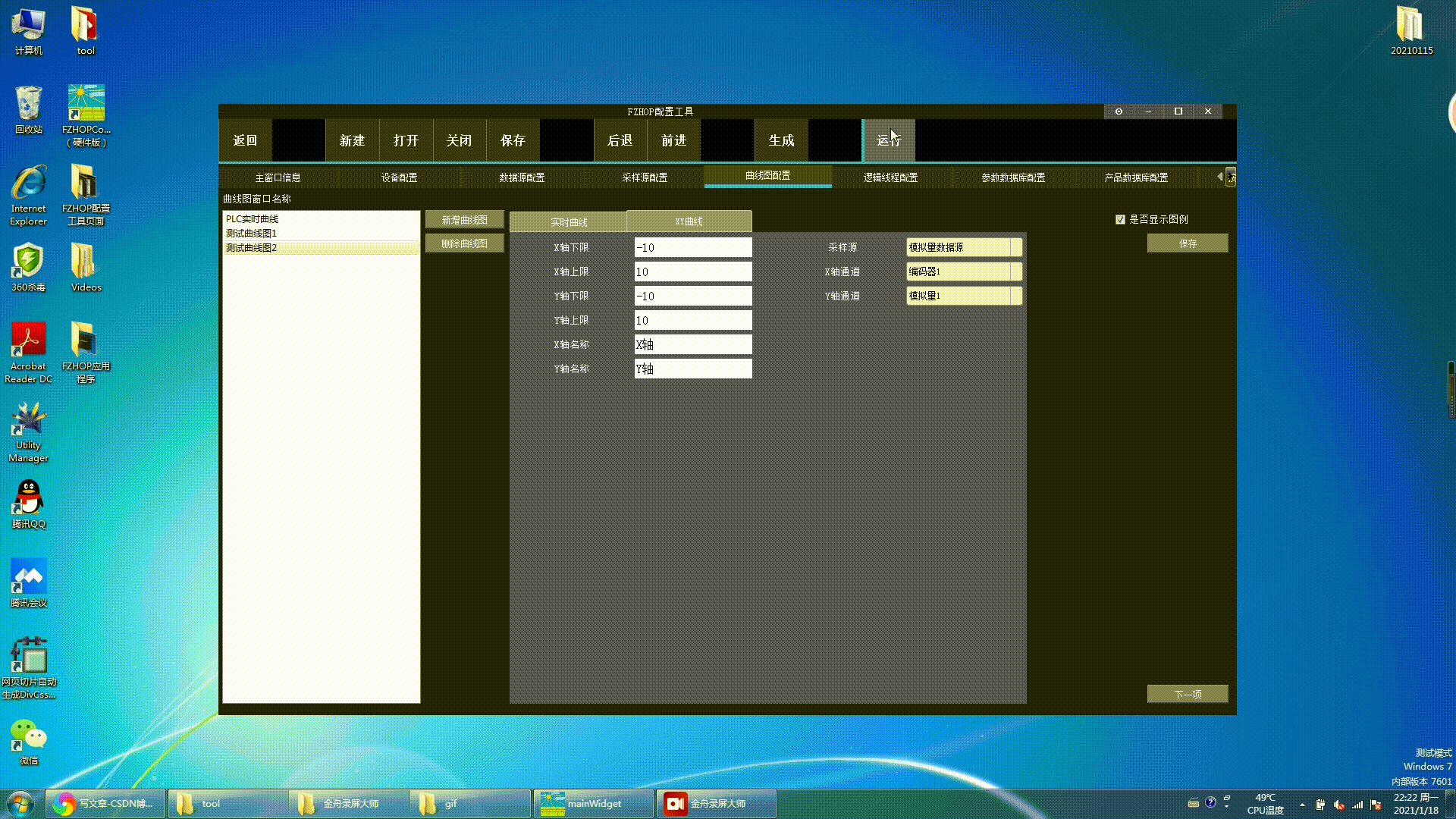Open the 20210115 folder on desktop

coord(1411,32)
